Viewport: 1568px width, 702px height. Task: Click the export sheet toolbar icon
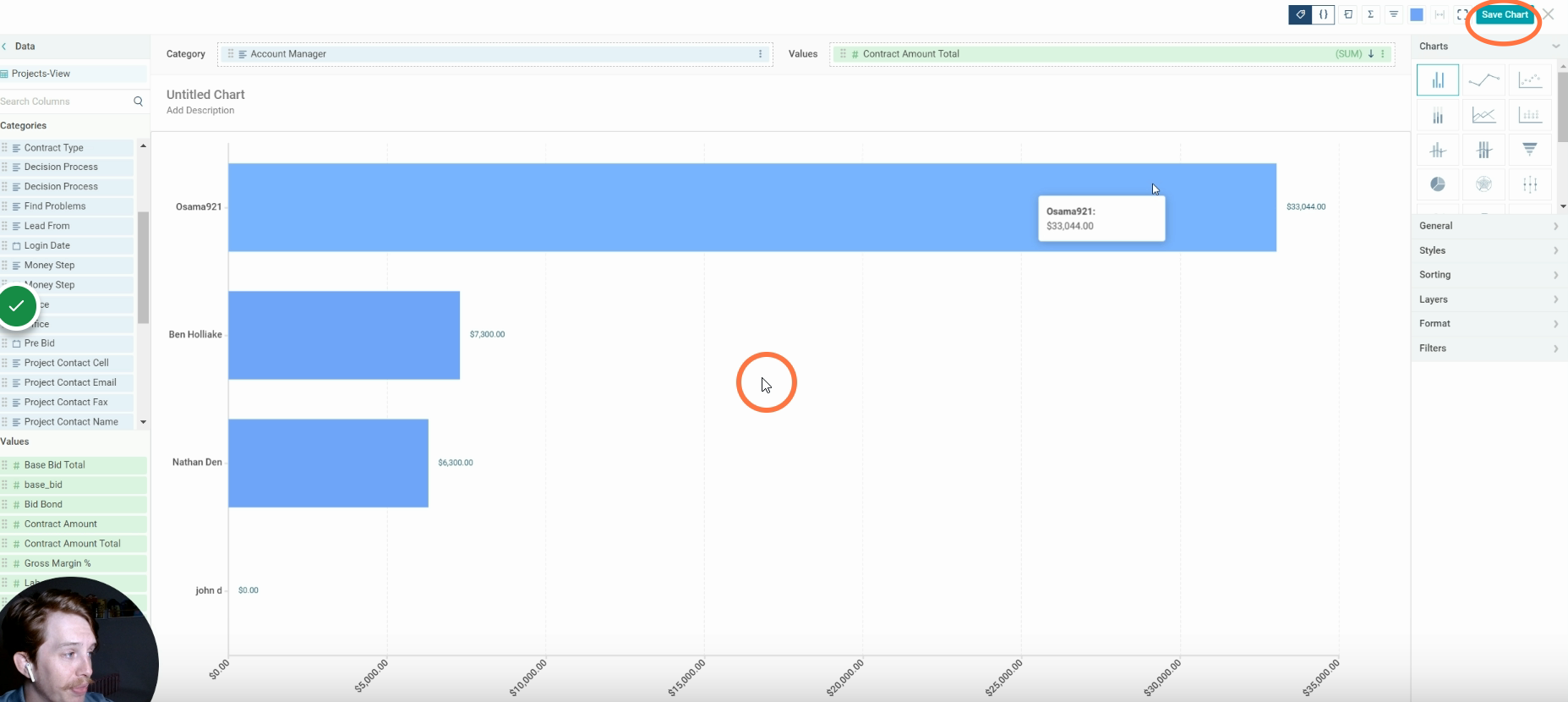point(1347,14)
